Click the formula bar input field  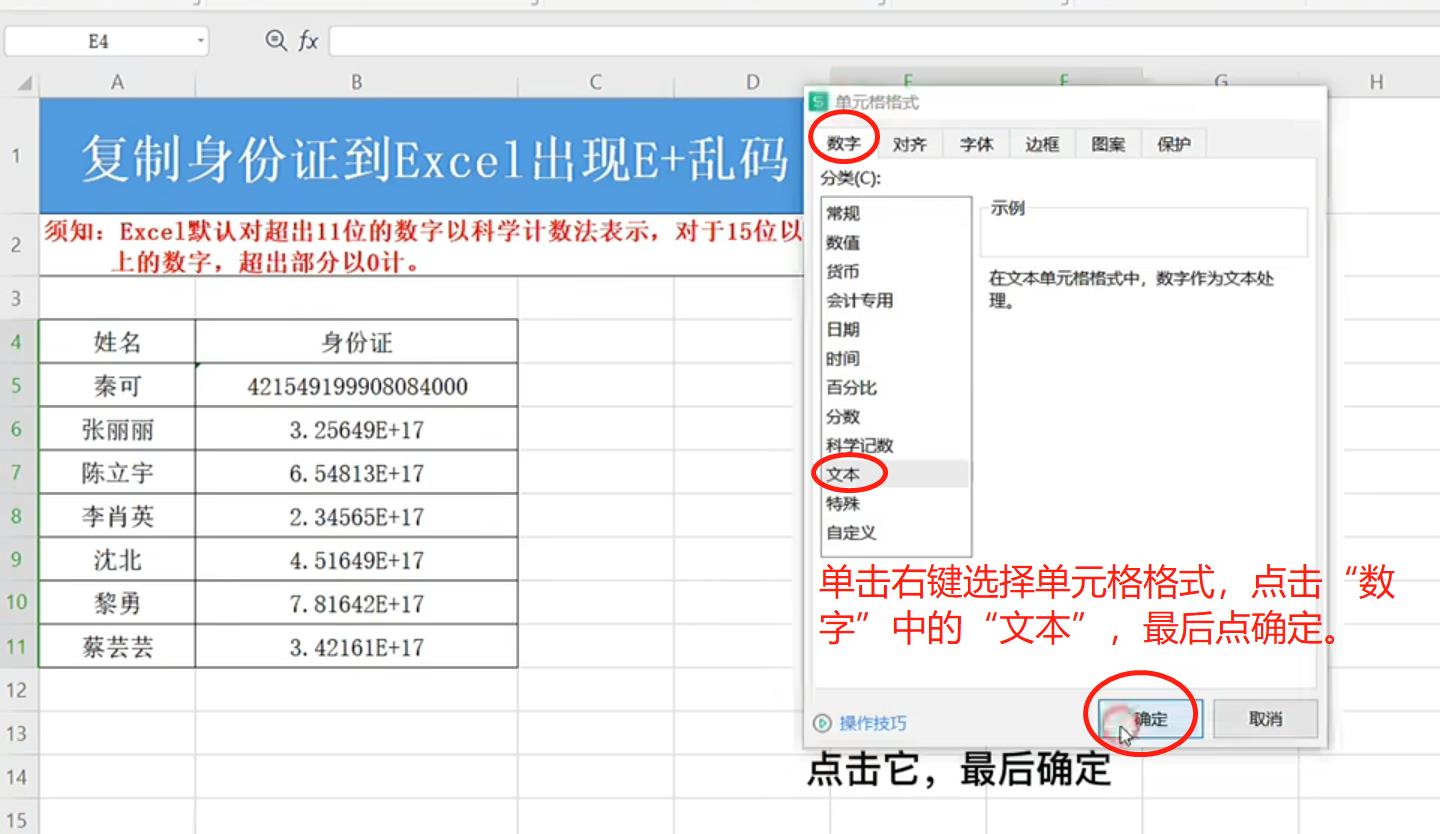click(x=884, y=41)
